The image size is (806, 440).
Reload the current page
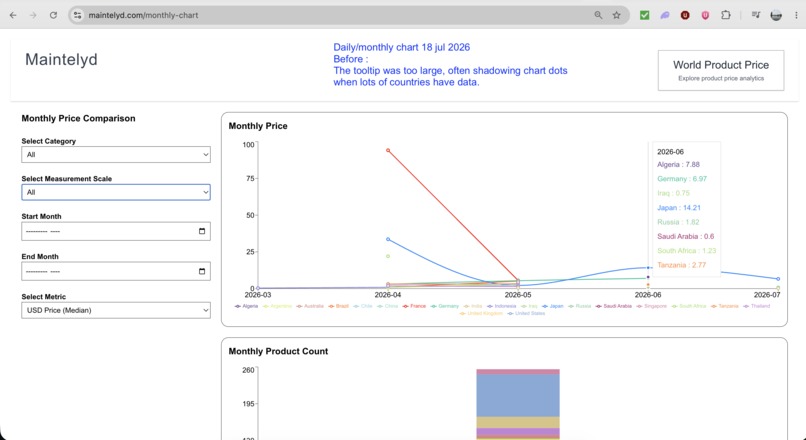coord(53,15)
